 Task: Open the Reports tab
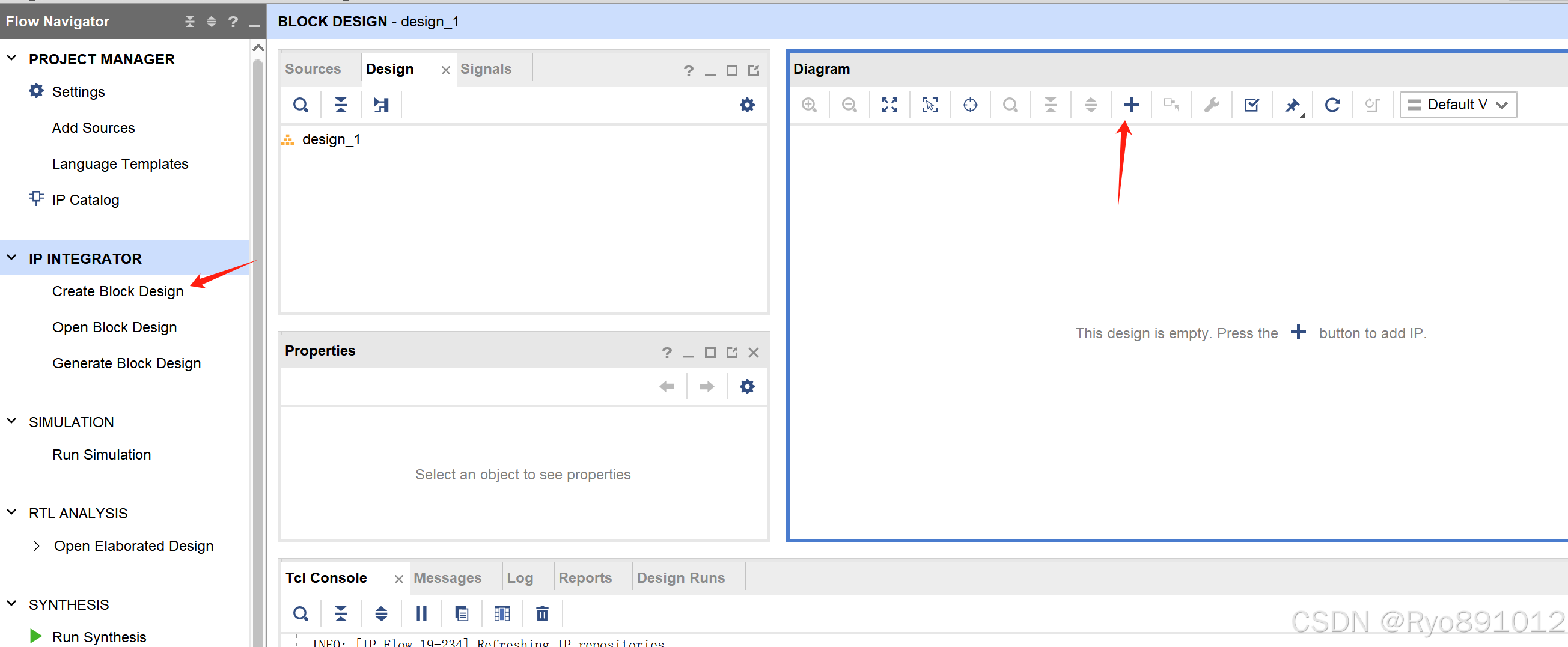coord(585,577)
